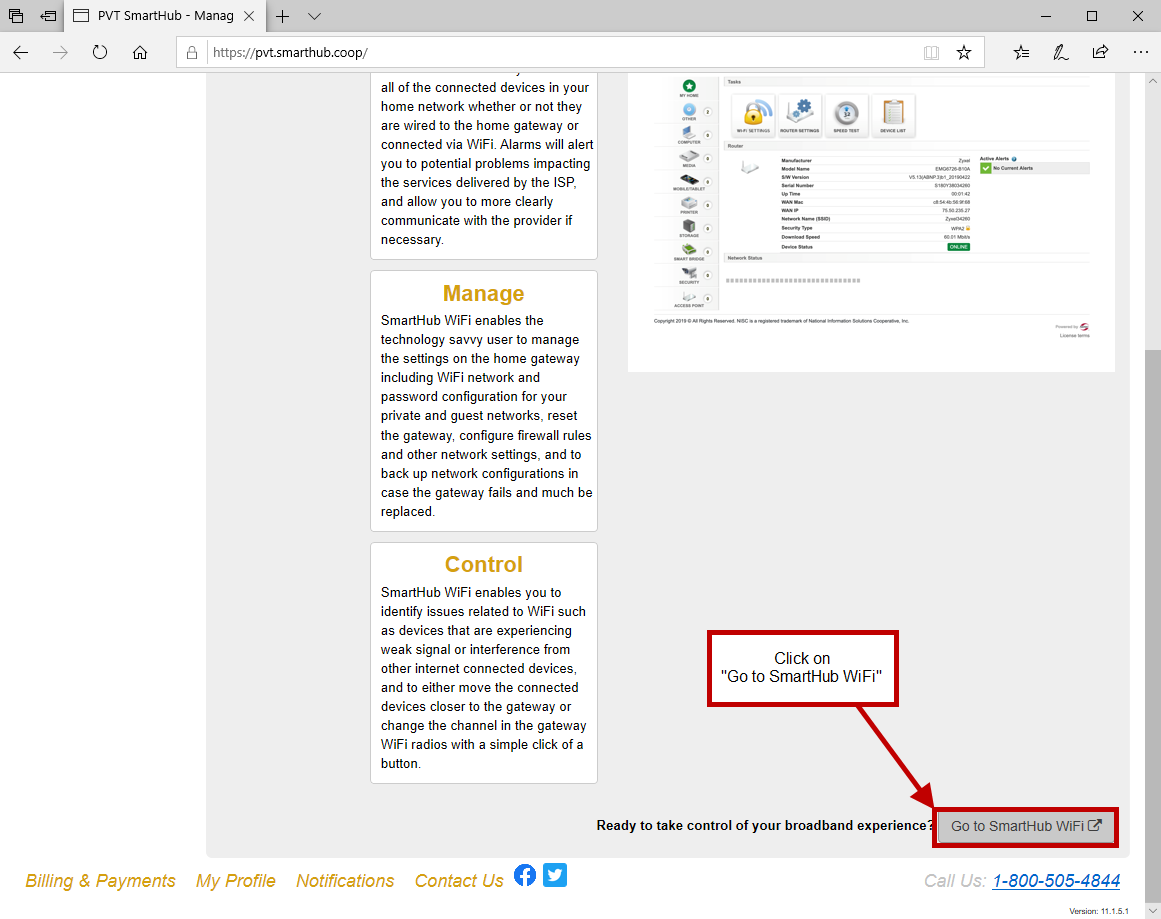This screenshot has height=919, width=1161.
Task: Click the SmartHub WiFi dashboard preview image
Action: tap(871, 222)
